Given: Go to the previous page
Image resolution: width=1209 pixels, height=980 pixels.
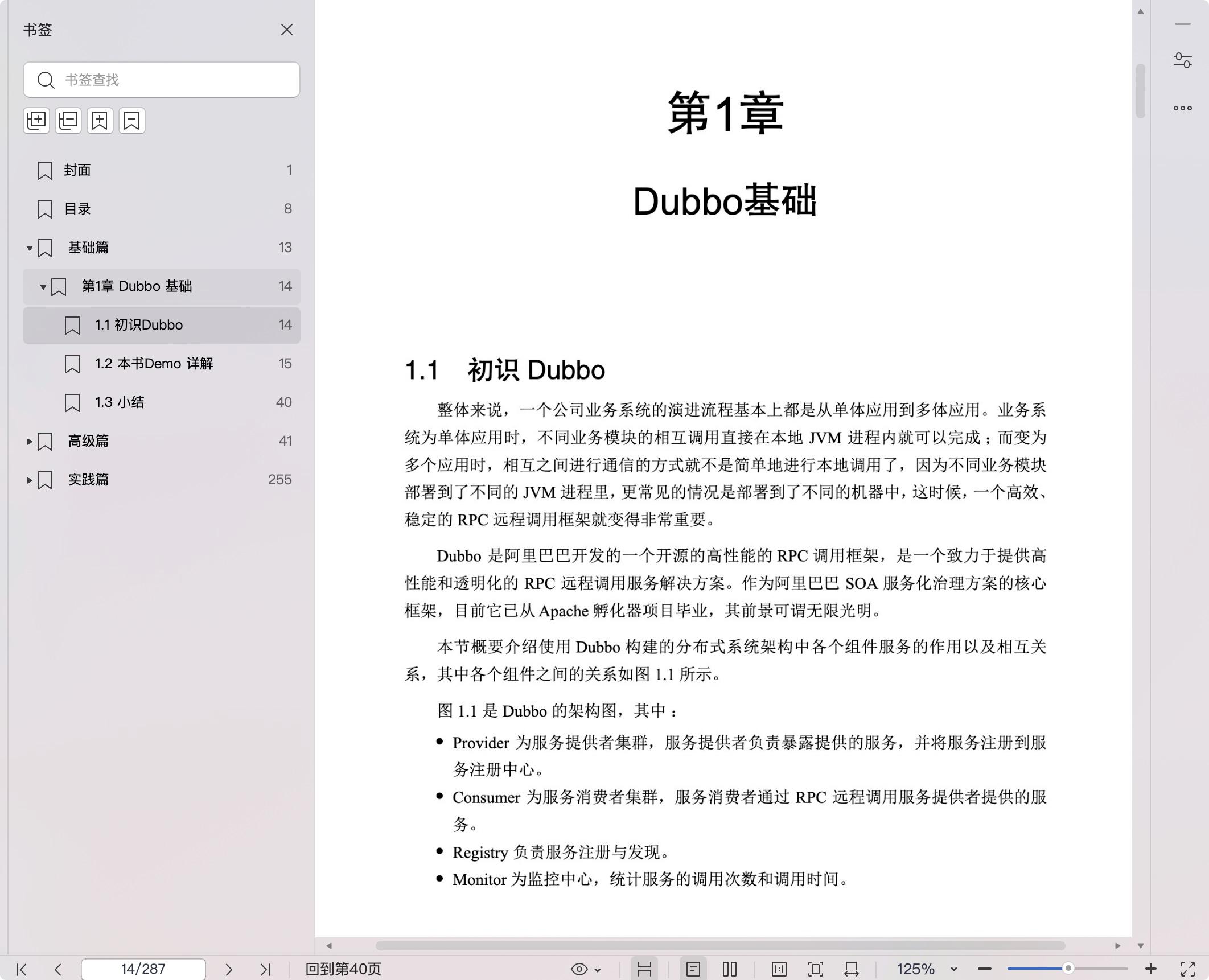Looking at the screenshot, I should (57, 969).
